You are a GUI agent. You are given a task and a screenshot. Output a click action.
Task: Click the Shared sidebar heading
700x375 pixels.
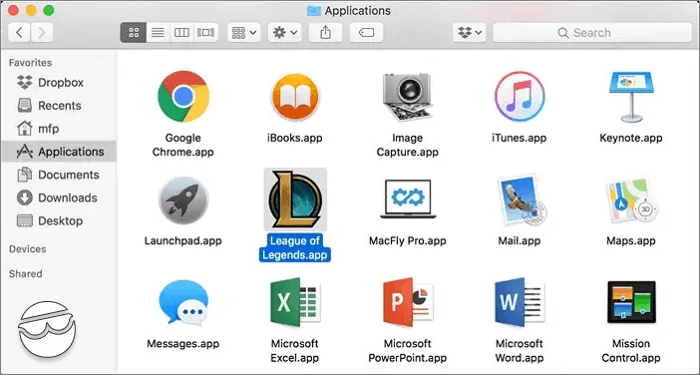pos(25,274)
